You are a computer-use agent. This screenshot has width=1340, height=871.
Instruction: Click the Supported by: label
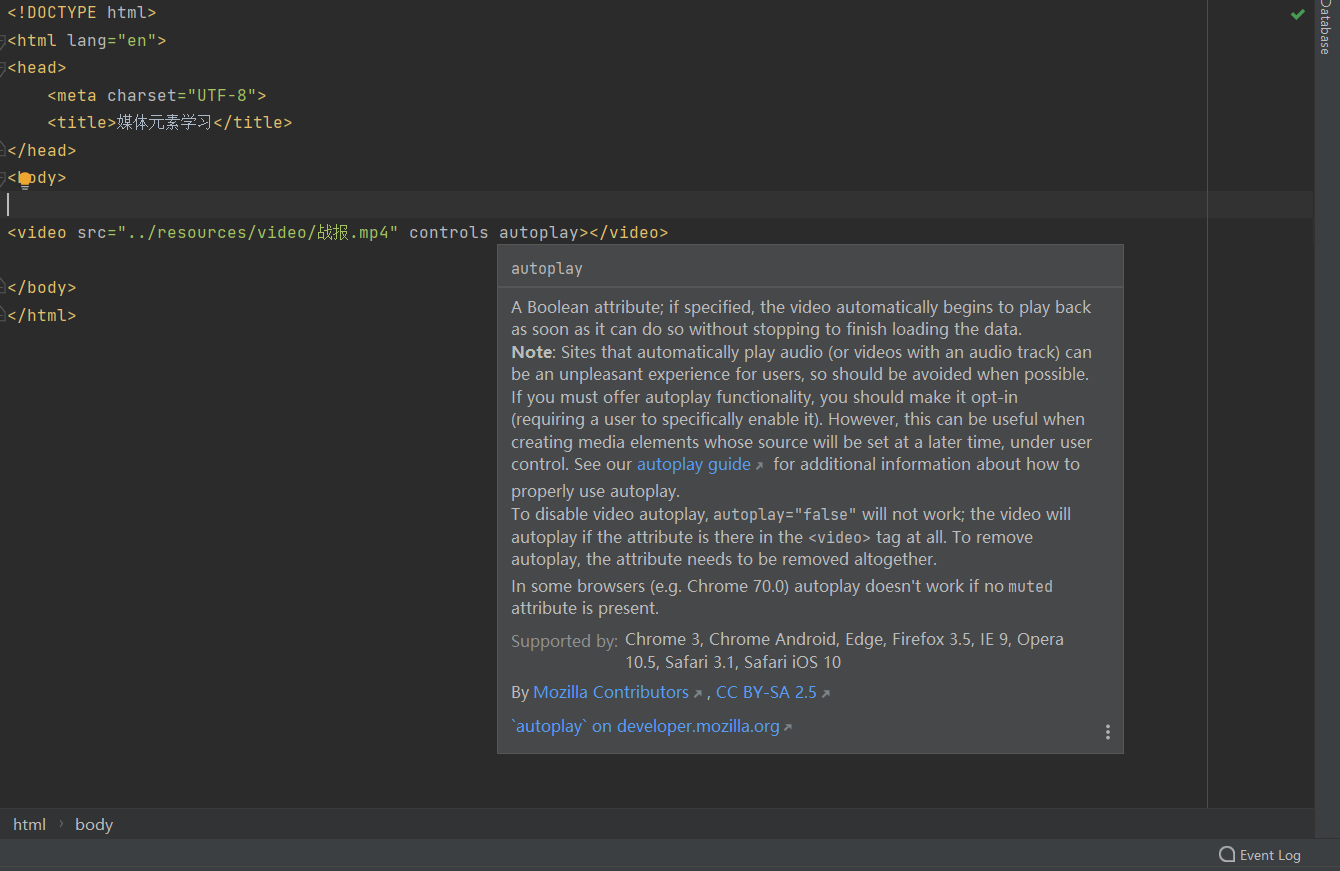pyautogui.click(x=565, y=641)
